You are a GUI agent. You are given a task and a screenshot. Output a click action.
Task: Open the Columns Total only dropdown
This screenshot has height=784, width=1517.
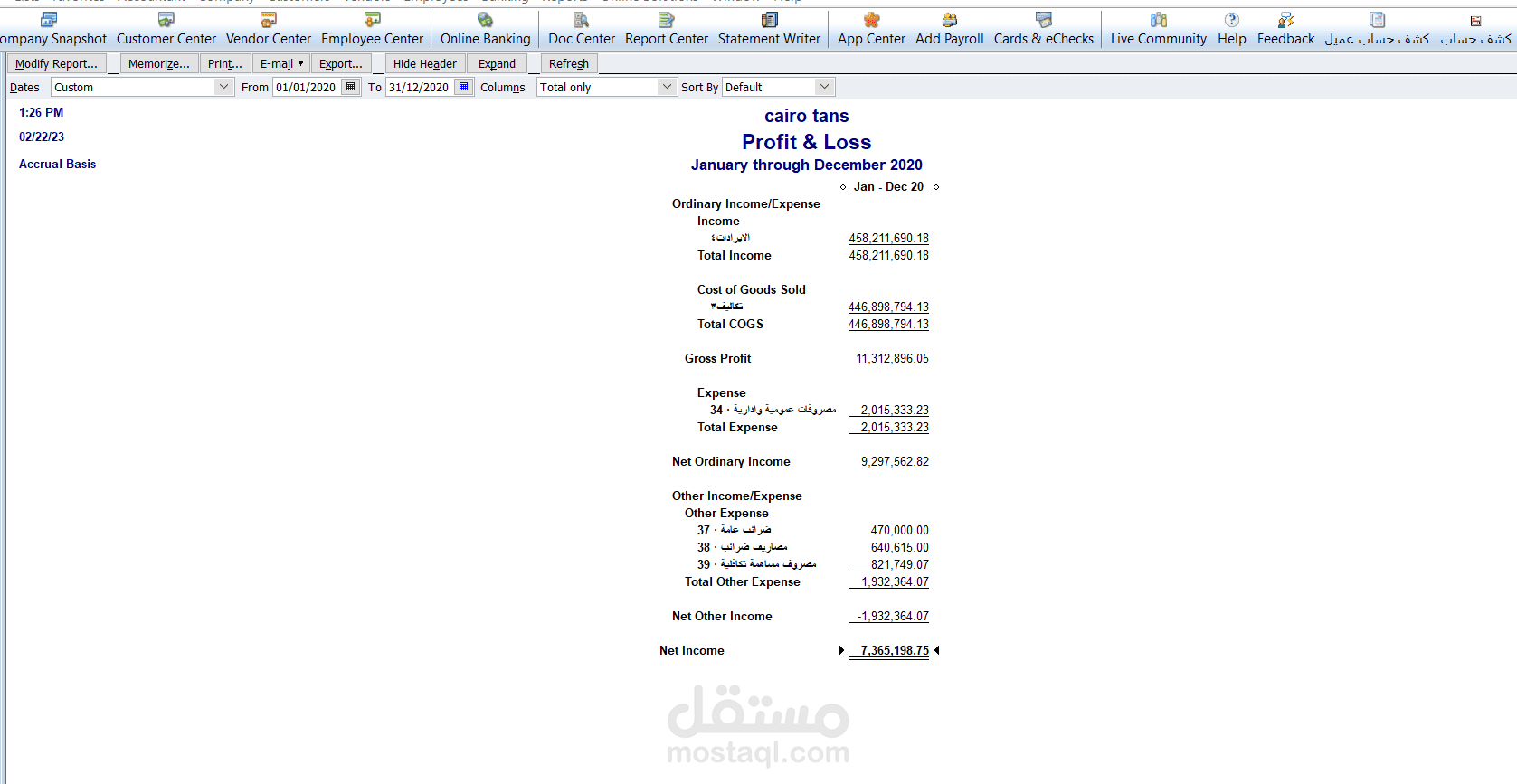point(607,87)
